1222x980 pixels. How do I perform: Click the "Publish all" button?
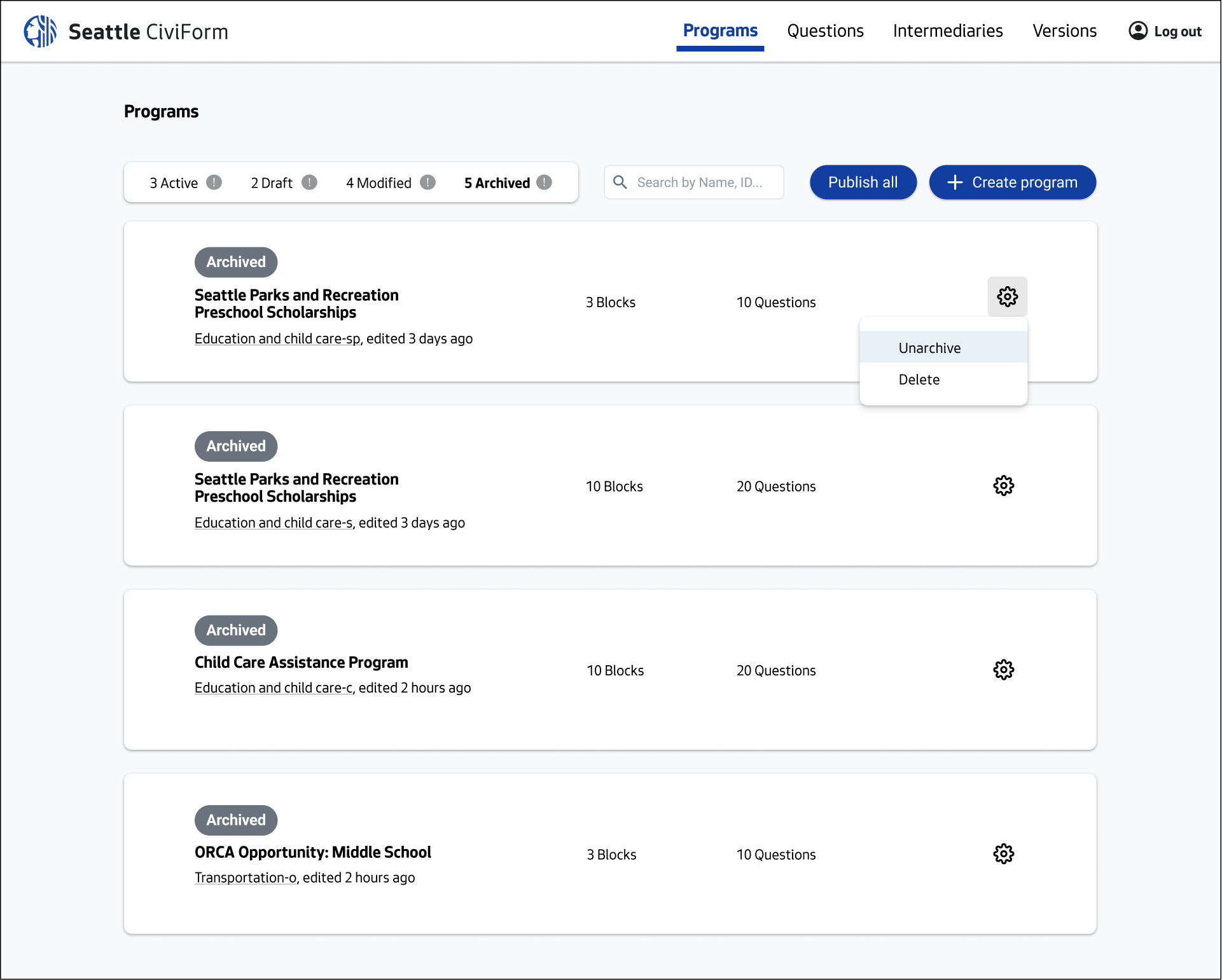pyautogui.click(x=863, y=182)
